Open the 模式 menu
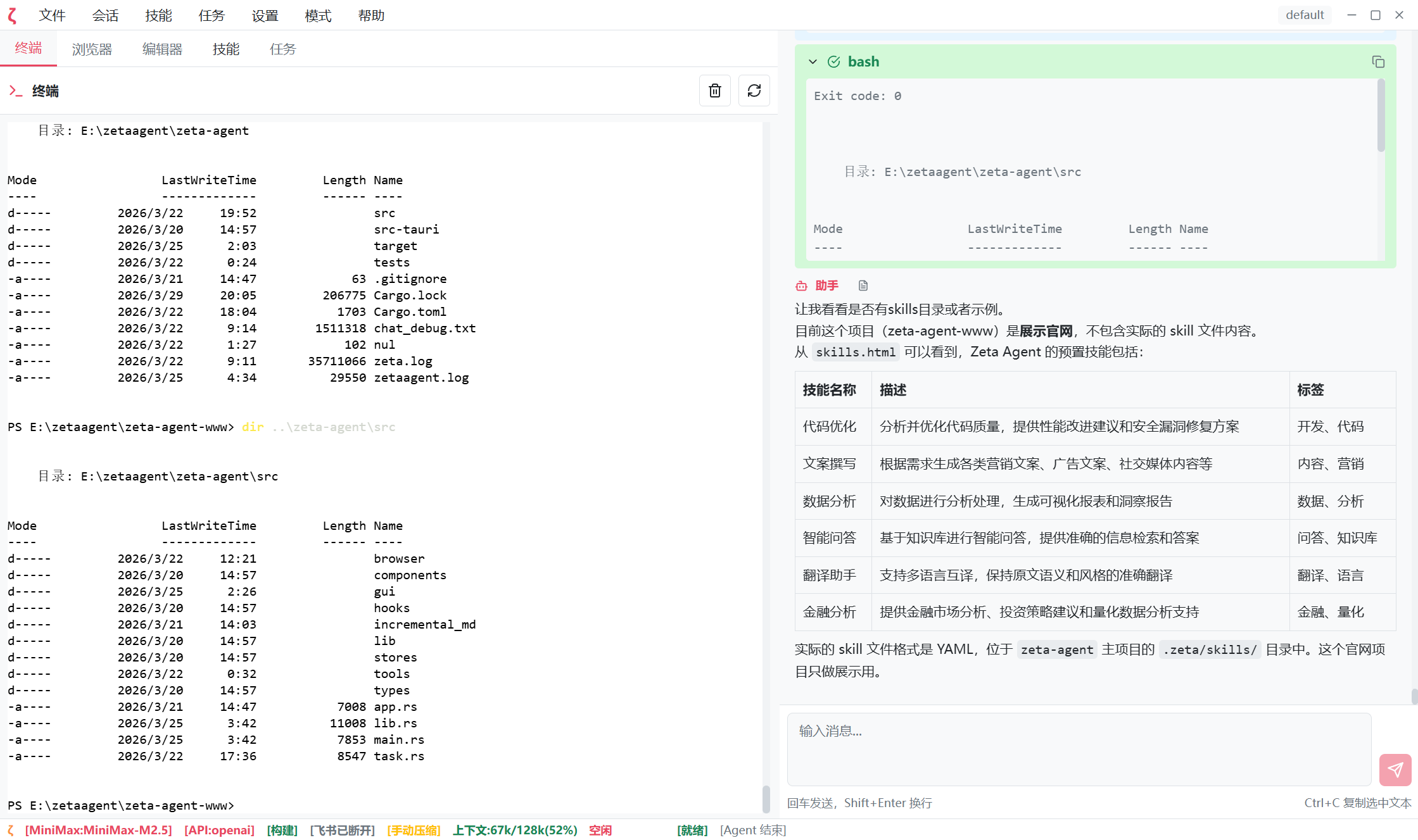The image size is (1418, 840). coord(317,15)
